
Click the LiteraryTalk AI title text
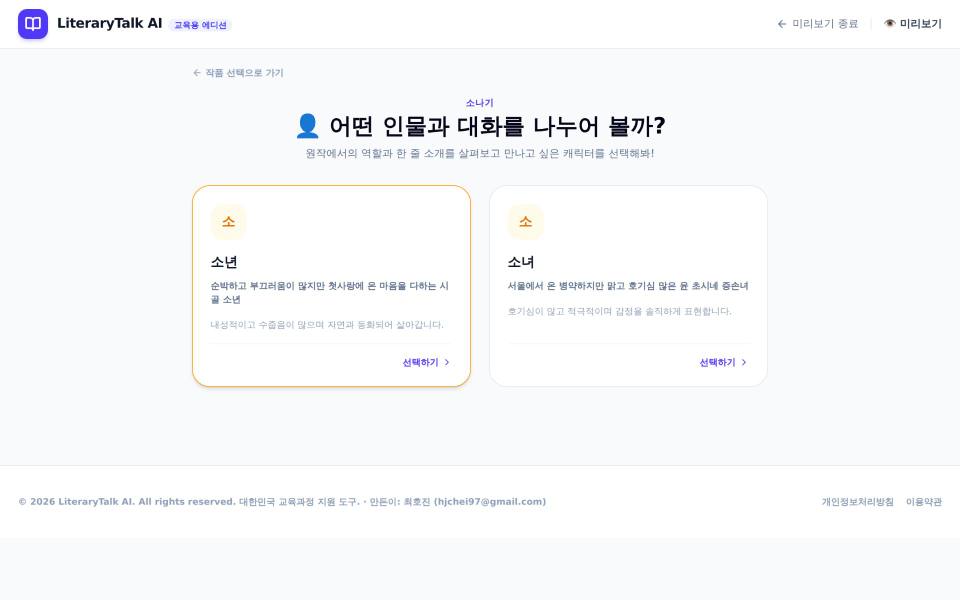tap(110, 23)
